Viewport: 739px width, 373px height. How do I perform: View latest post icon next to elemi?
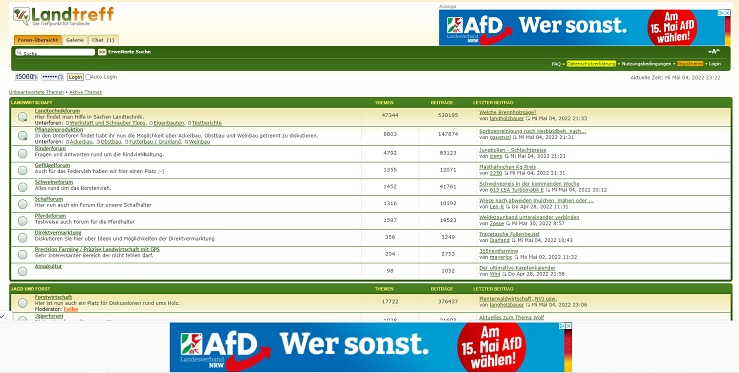coord(507,156)
